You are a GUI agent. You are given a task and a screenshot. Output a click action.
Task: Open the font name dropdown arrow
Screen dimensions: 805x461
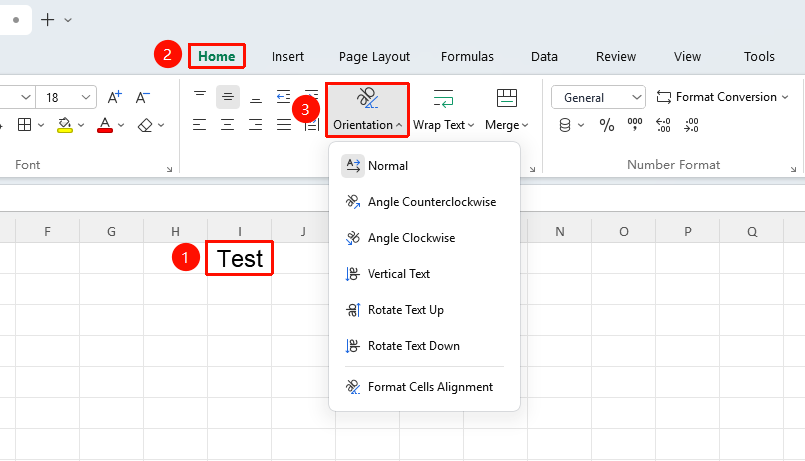point(26,97)
